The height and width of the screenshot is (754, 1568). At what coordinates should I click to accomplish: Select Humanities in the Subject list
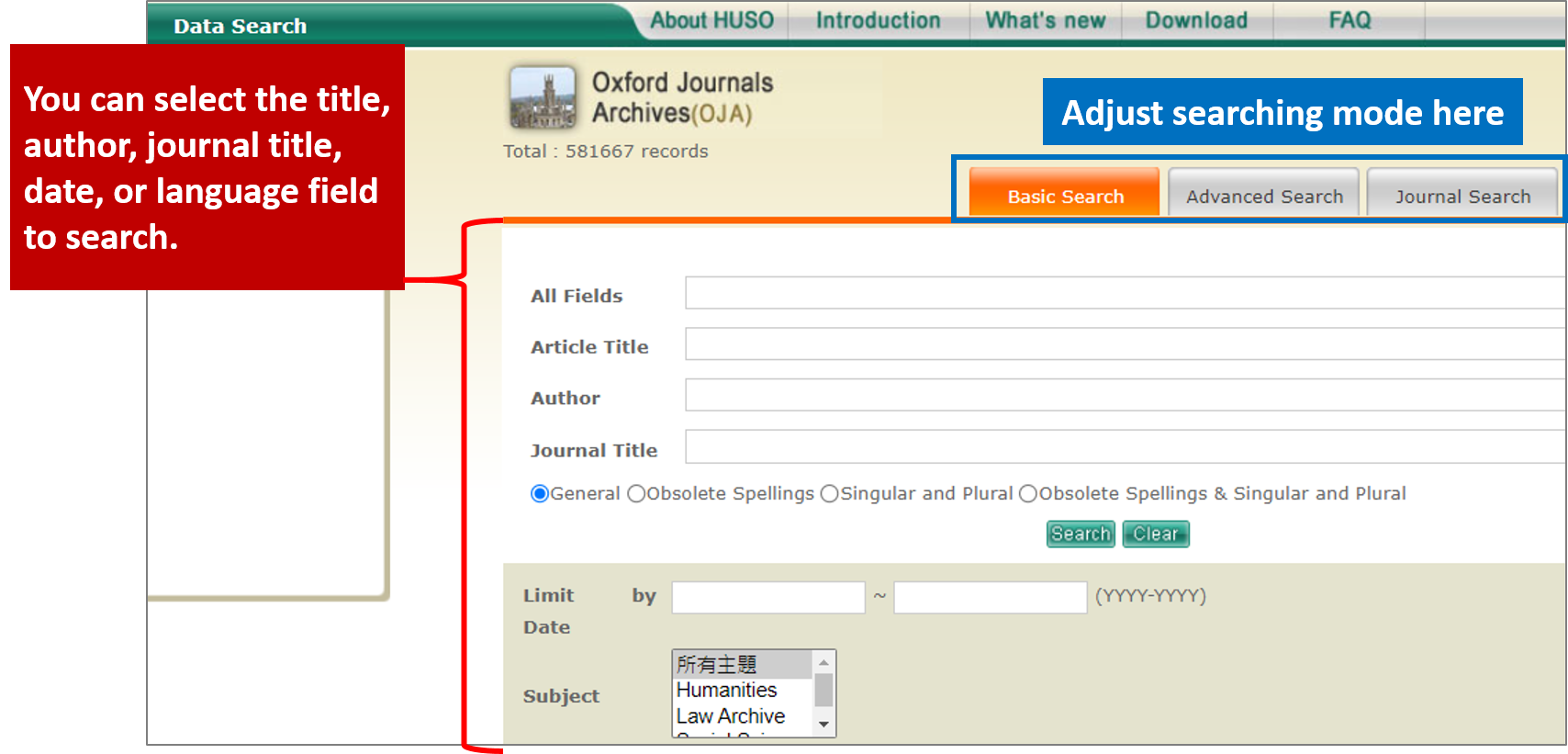[743, 690]
